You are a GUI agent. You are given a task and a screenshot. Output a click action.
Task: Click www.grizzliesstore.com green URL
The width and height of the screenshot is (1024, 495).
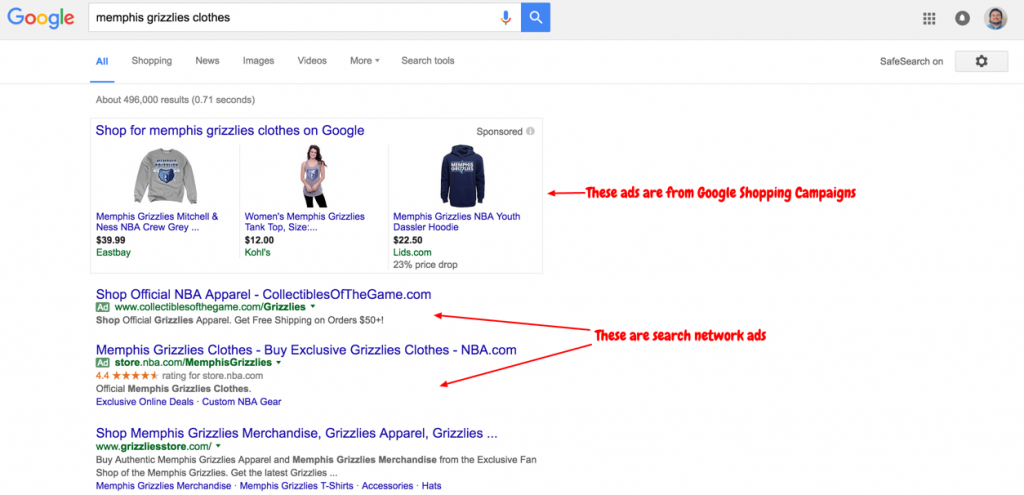153,447
